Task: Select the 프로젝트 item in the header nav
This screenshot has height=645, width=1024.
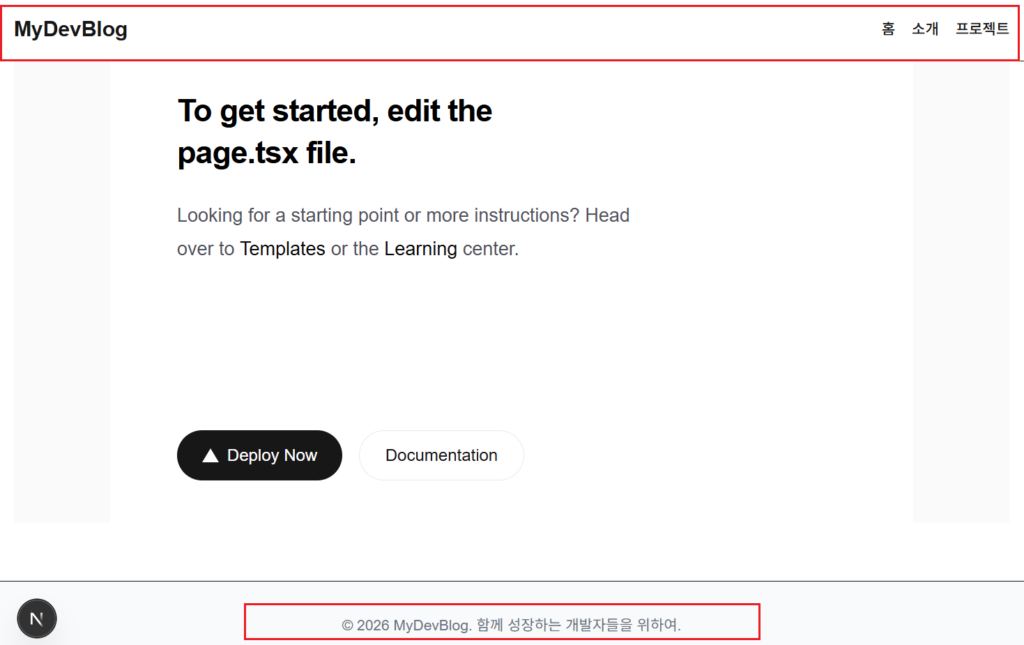Action: (981, 29)
